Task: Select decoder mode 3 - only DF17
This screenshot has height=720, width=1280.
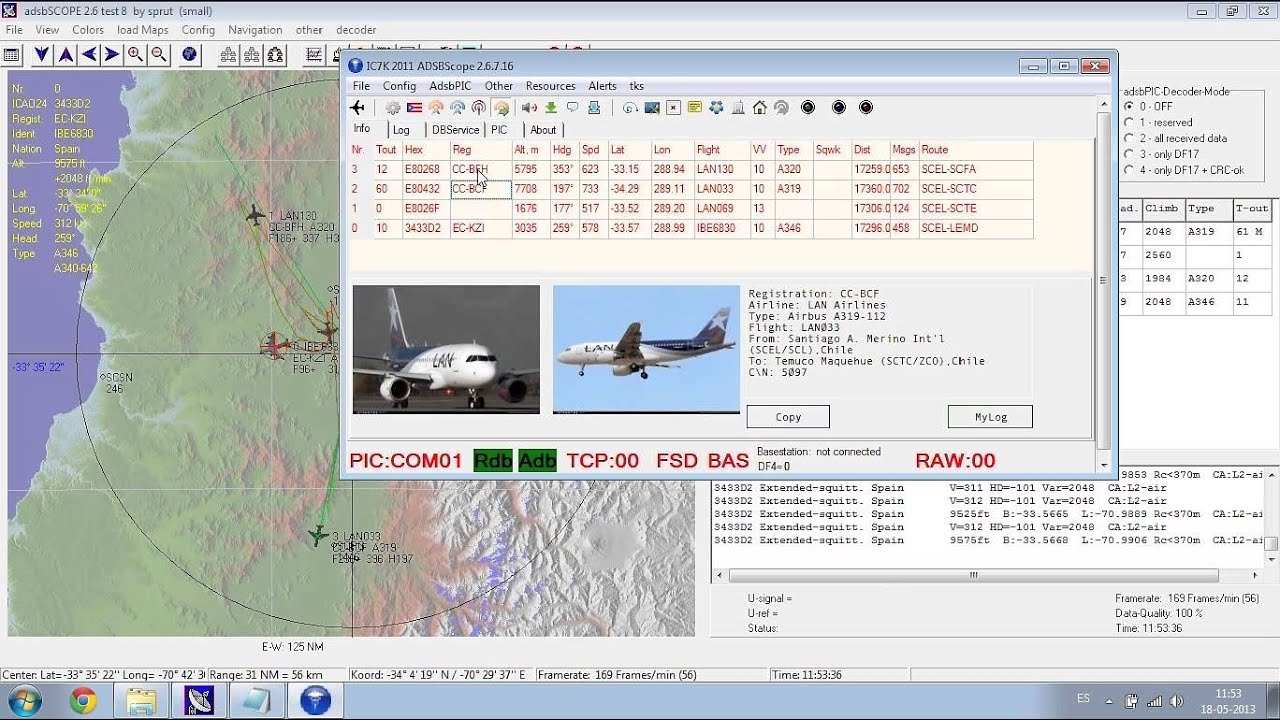Action: coord(1161,154)
